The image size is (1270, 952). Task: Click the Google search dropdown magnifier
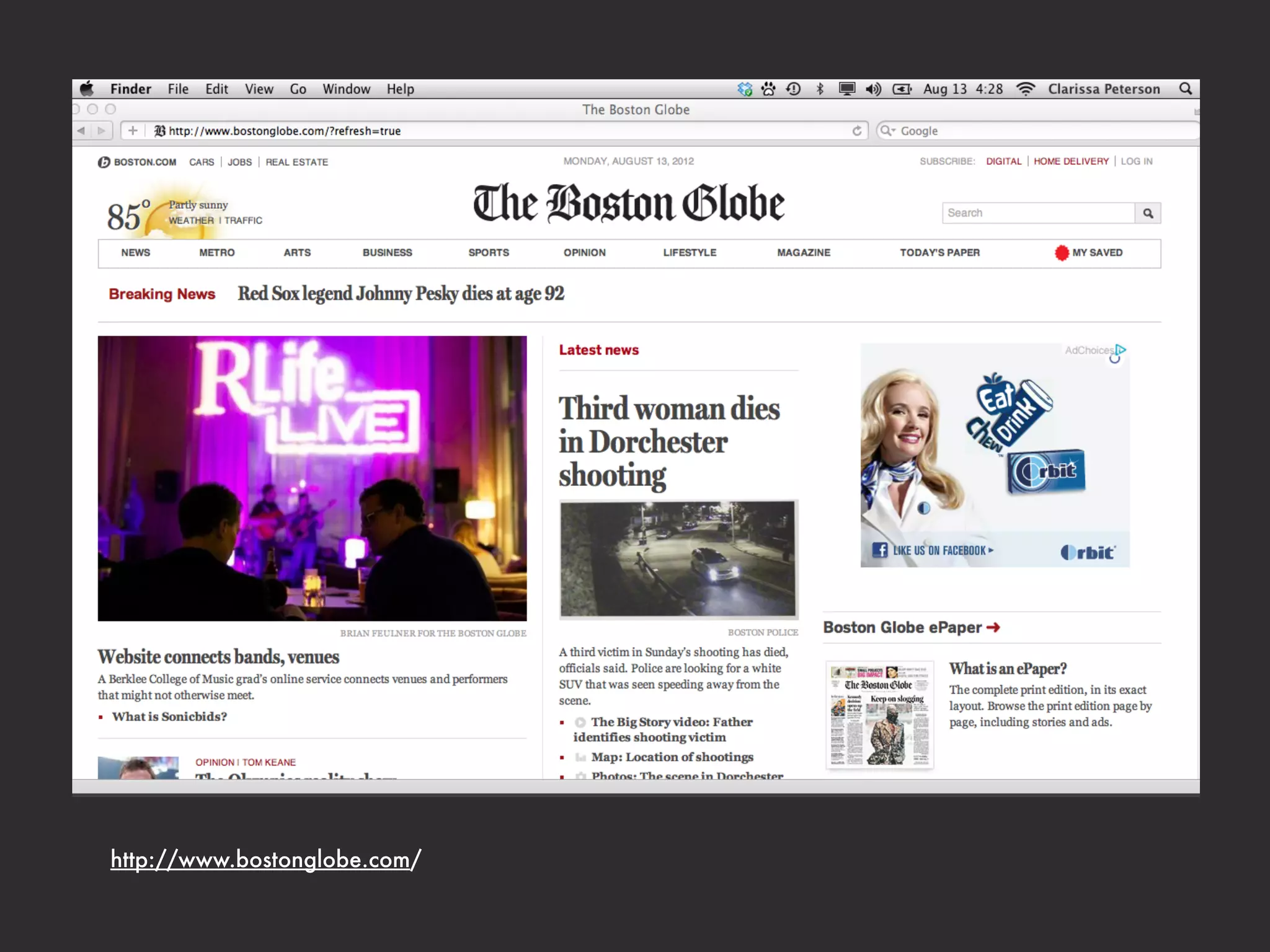click(x=888, y=131)
